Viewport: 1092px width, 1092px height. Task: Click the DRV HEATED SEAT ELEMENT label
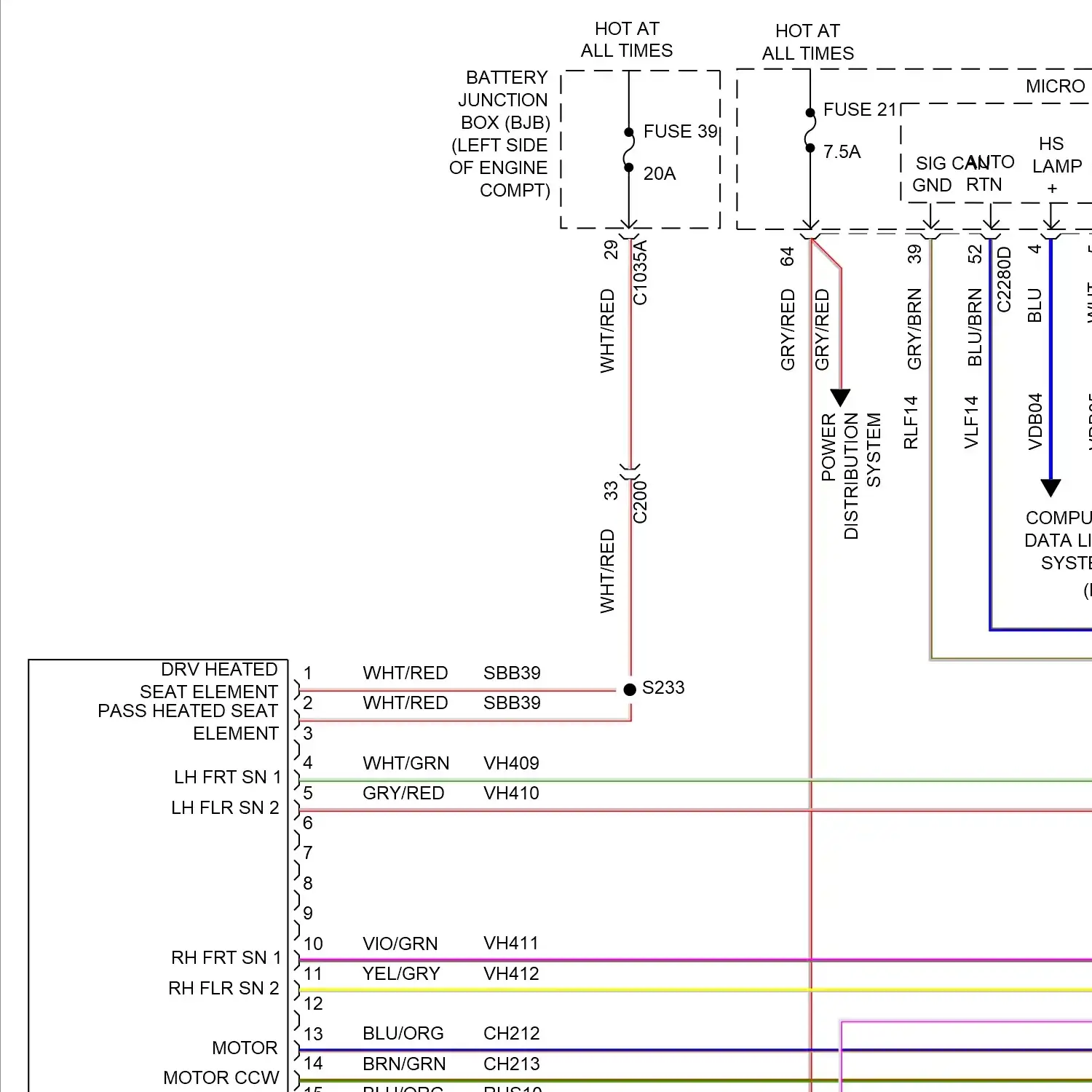click(209, 681)
